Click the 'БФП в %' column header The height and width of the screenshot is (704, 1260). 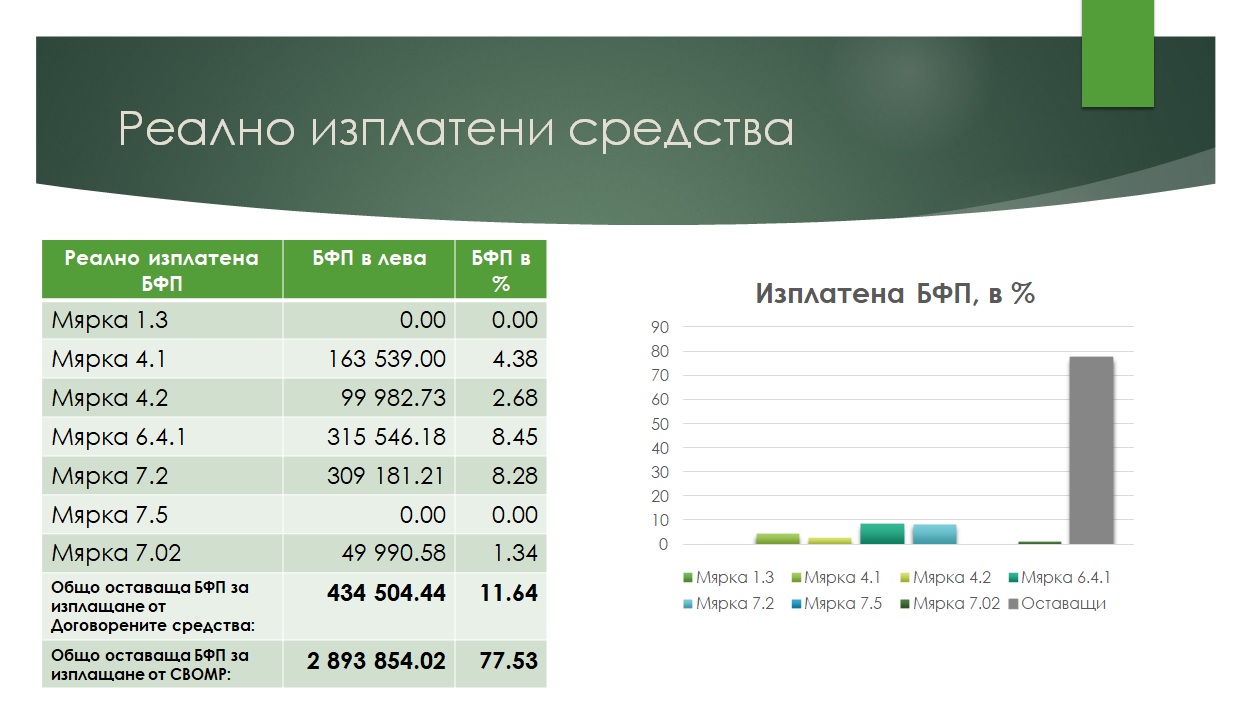coord(501,270)
